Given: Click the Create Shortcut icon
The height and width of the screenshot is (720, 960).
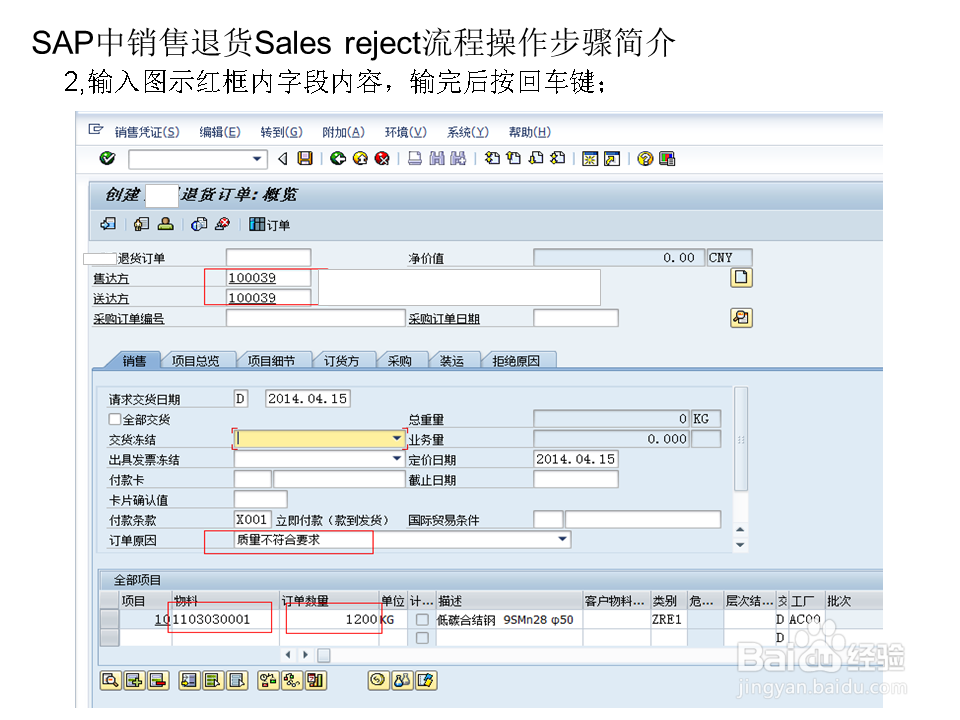Looking at the screenshot, I should [x=612, y=159].
